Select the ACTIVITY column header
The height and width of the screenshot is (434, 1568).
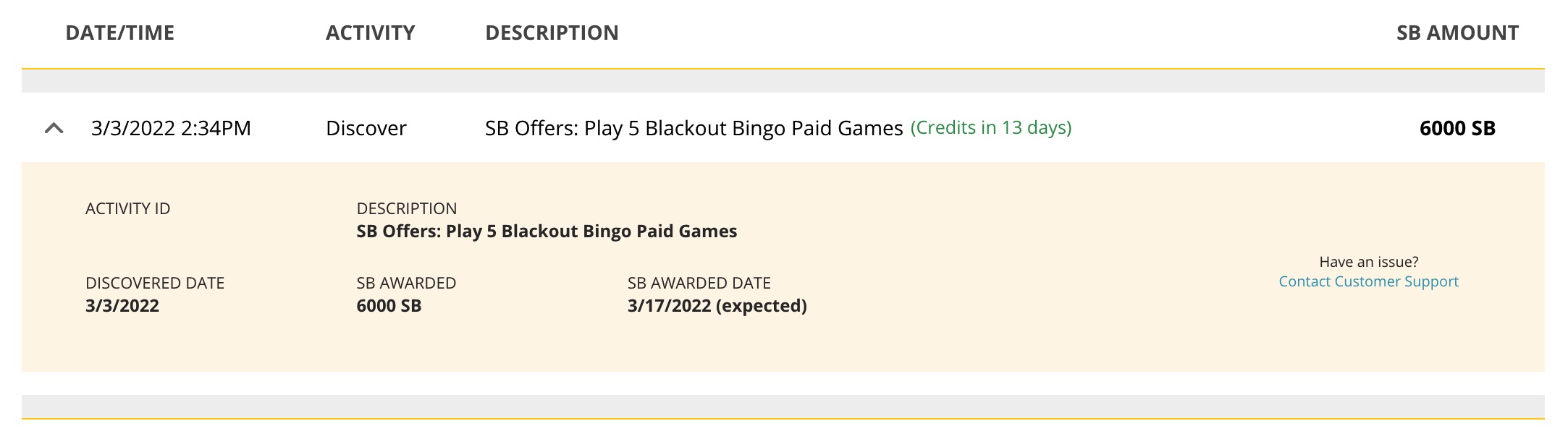[370, 32]
